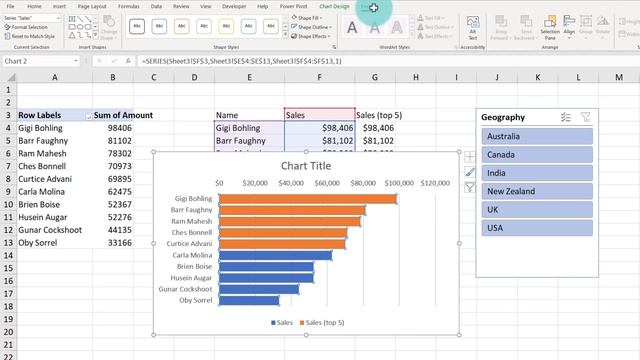This screenshot has height=360, width=640.
Task: Select the column A header
Action: (x=54, y=77)
